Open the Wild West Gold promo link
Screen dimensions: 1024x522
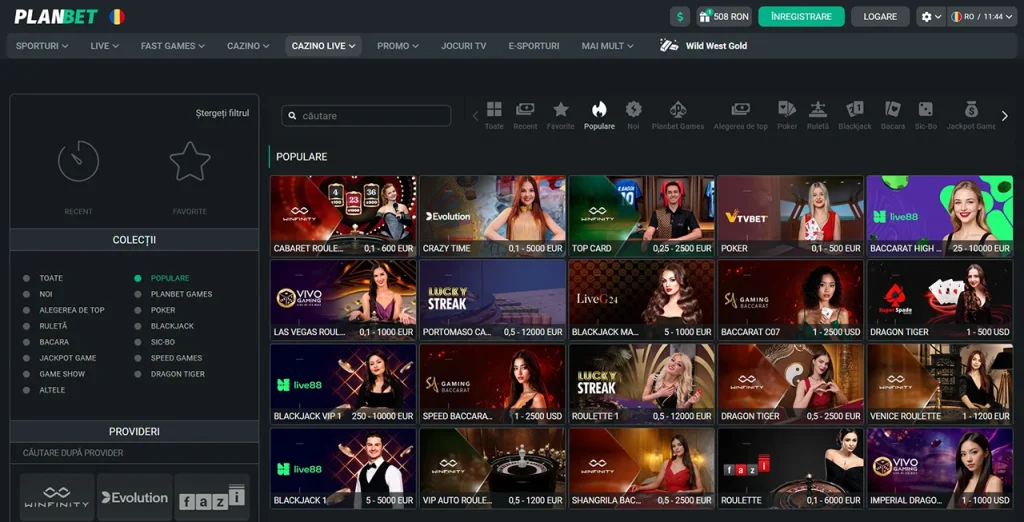703,46
